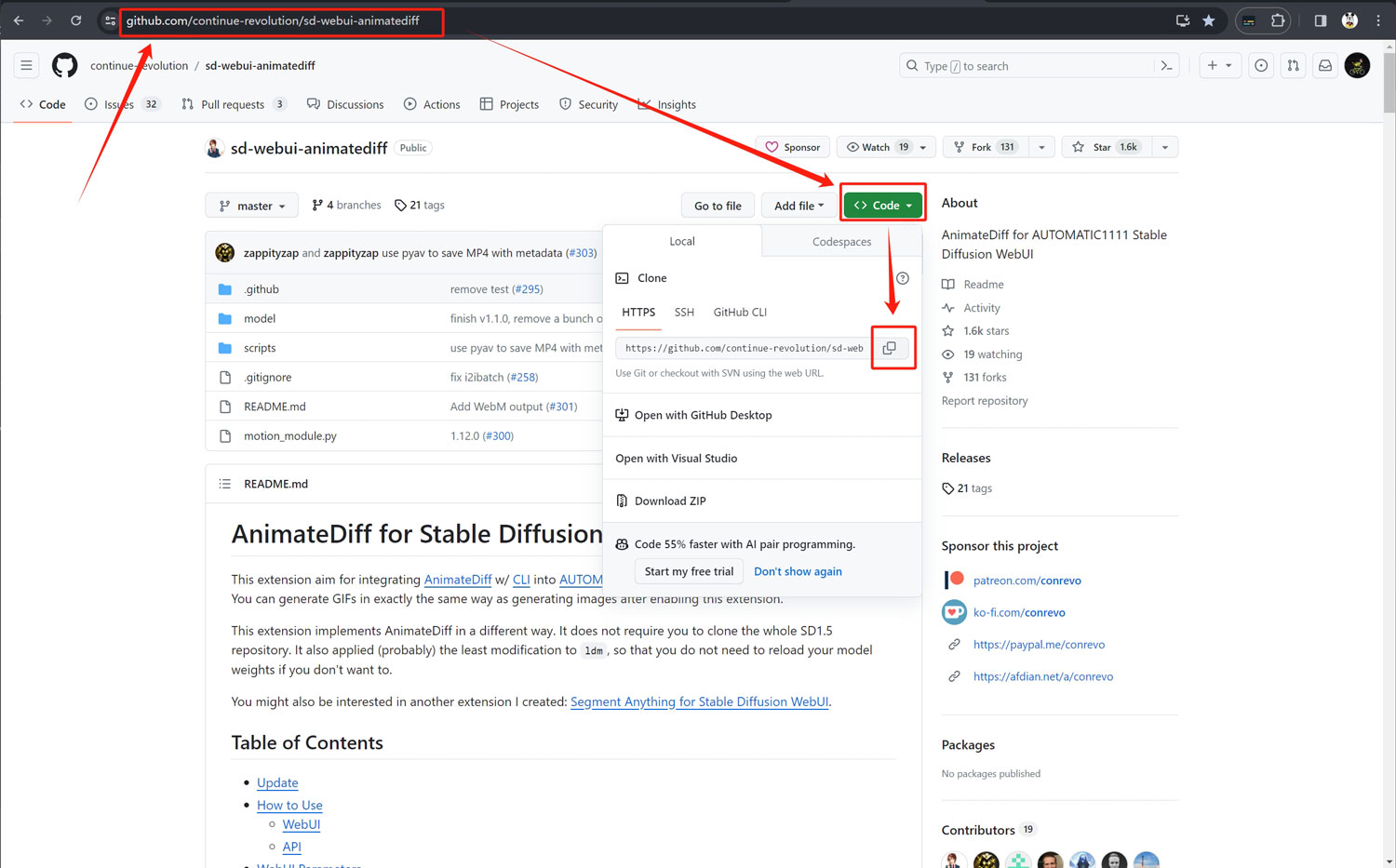Open the Discussions tab

(x=345, y=104)
